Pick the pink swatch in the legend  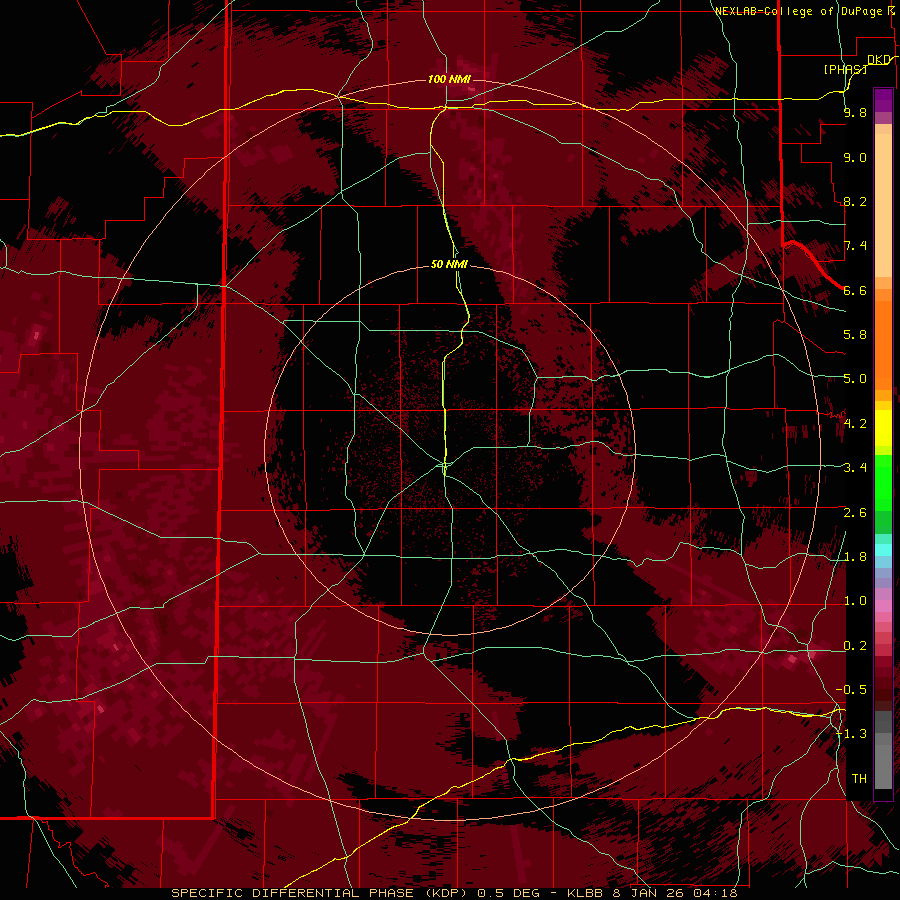pyautogui.click(x=883, y=606)
